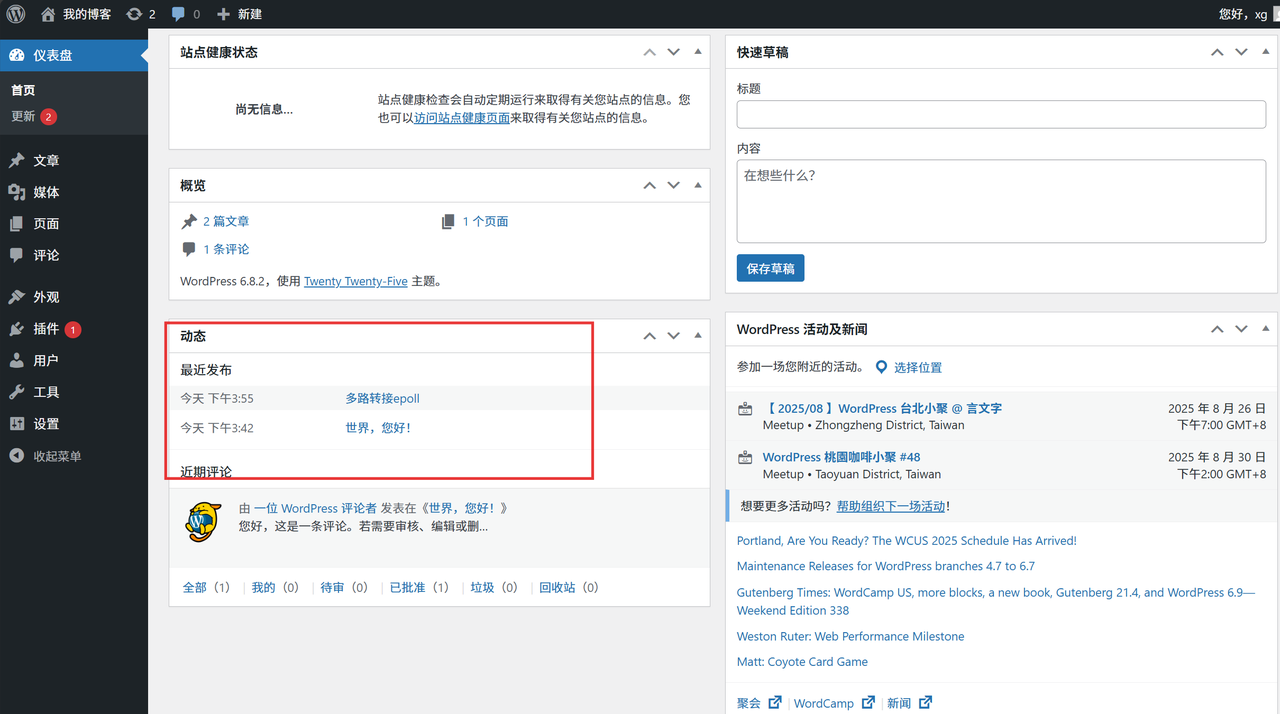This screenshot has height=714, width=1280.
Task: Open WordPress 桃園咖啡小聚 #48 link
Action: (x=841, y=457)
